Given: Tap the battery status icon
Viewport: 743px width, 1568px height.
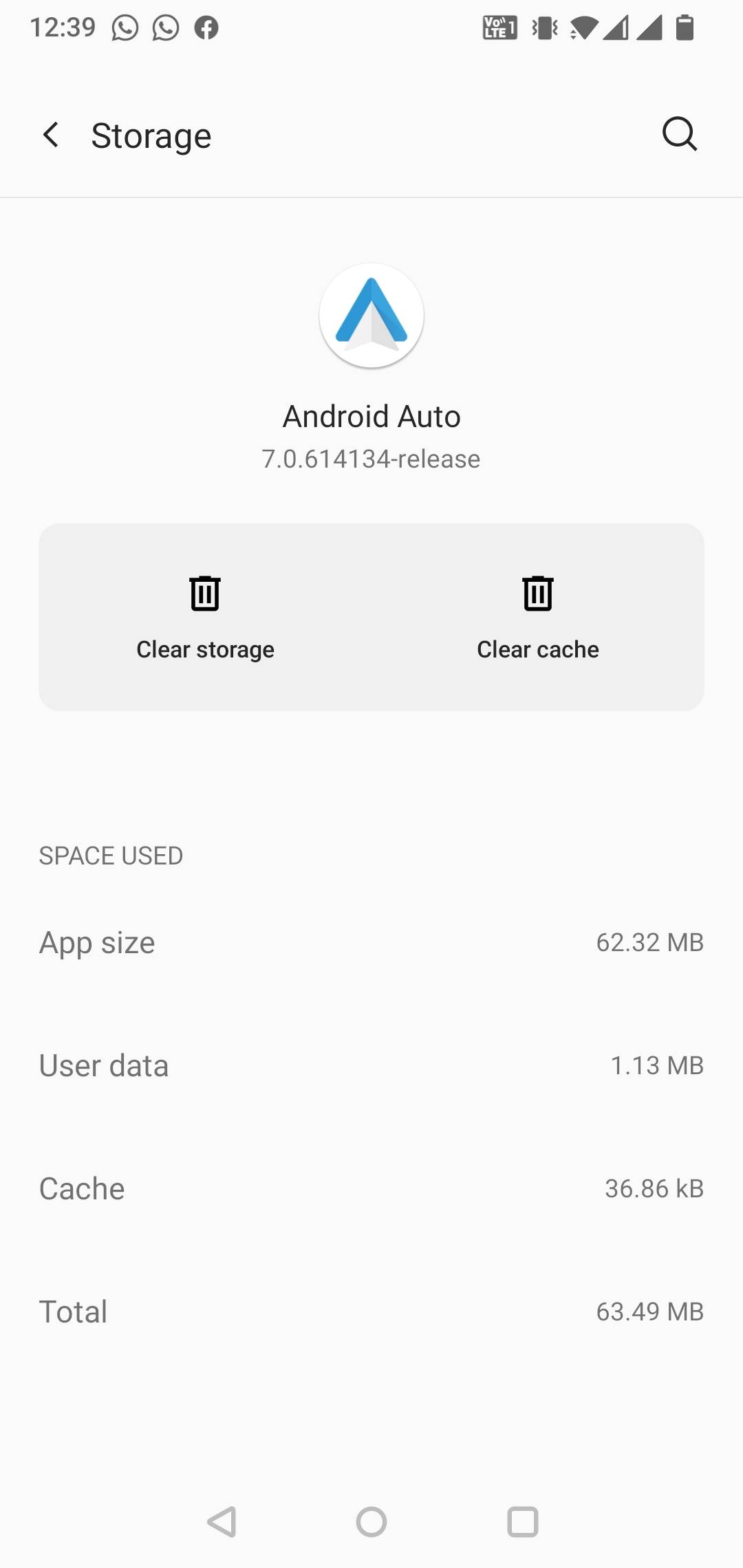Looking at the screenshot, I should [685, 28].
